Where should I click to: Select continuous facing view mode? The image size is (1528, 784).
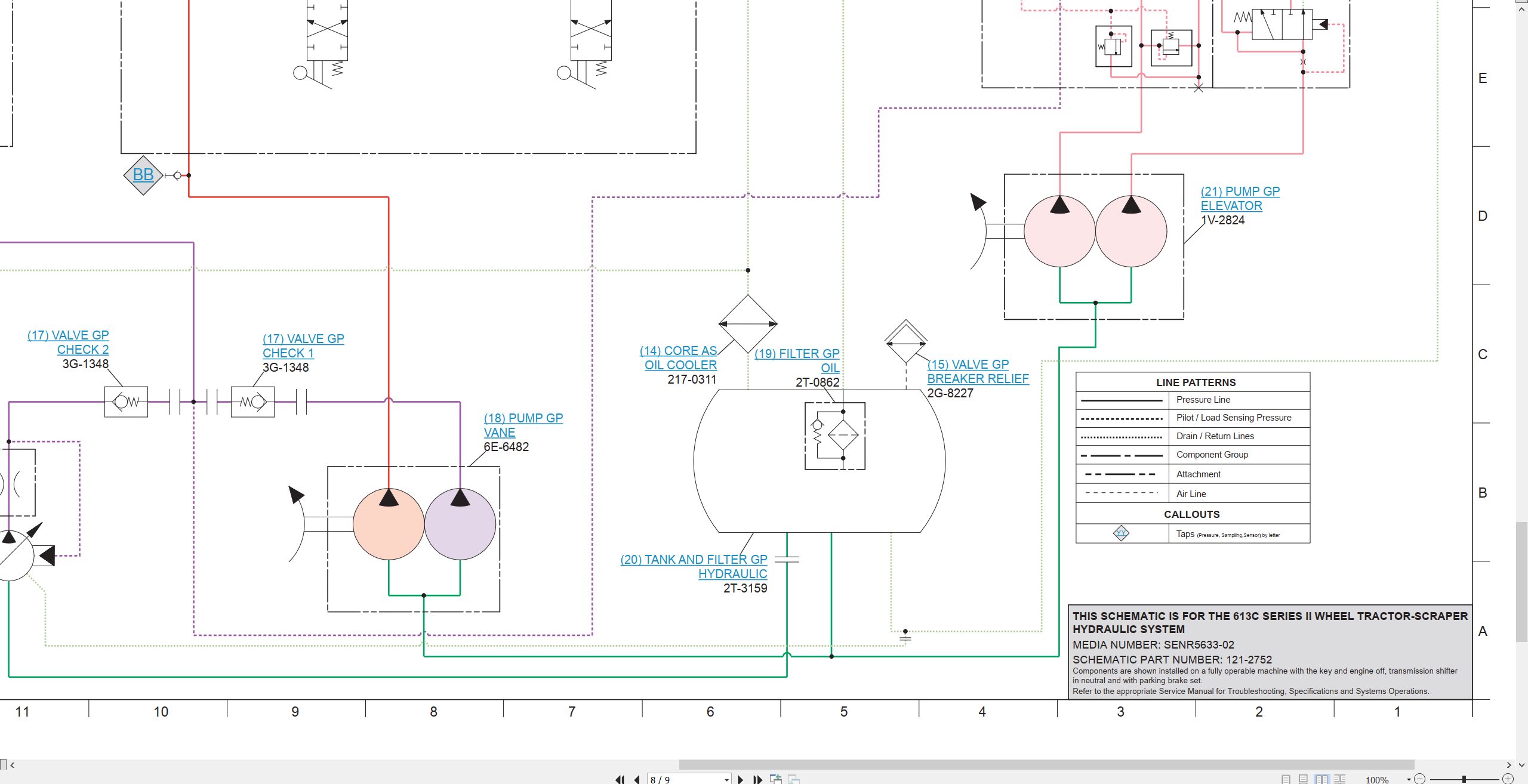click(1339, 779)
